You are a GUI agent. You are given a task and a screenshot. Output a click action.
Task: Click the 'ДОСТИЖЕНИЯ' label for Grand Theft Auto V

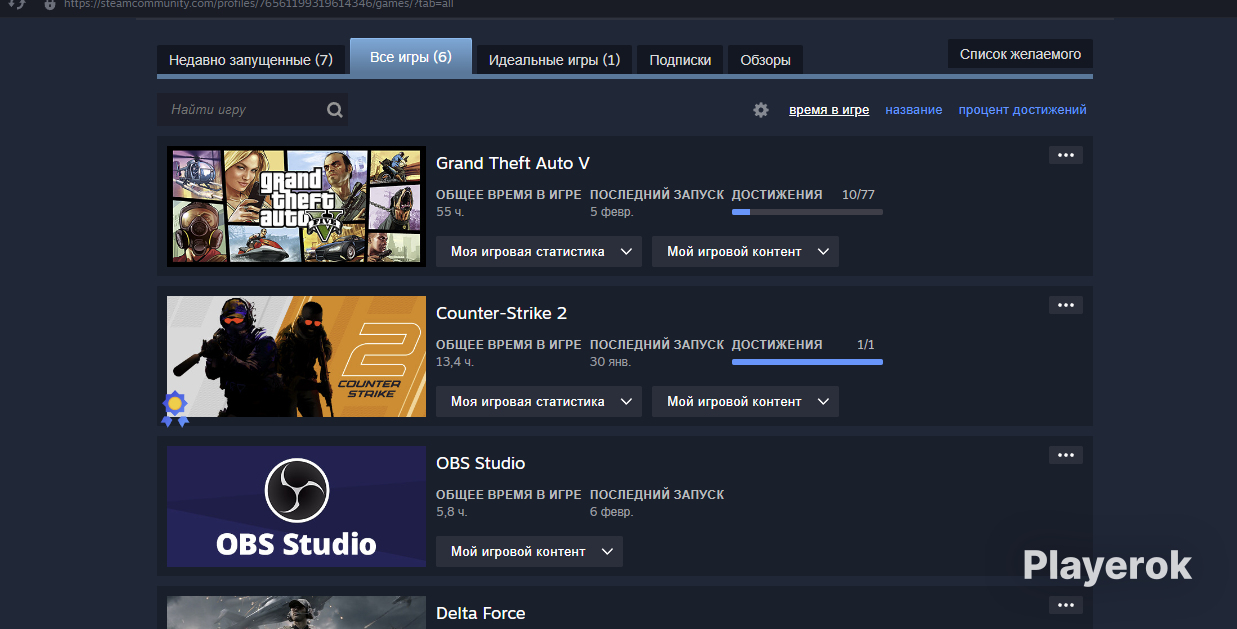777,195
